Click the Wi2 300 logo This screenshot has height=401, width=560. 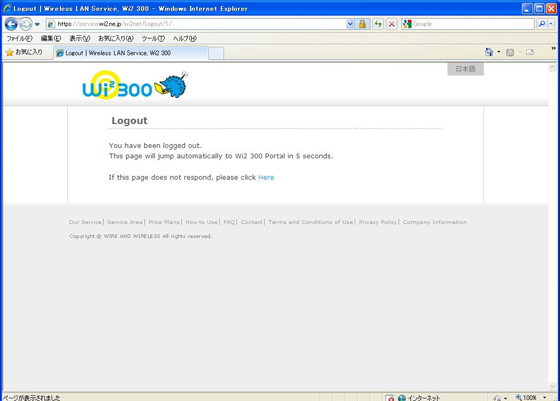coord(135,85)
